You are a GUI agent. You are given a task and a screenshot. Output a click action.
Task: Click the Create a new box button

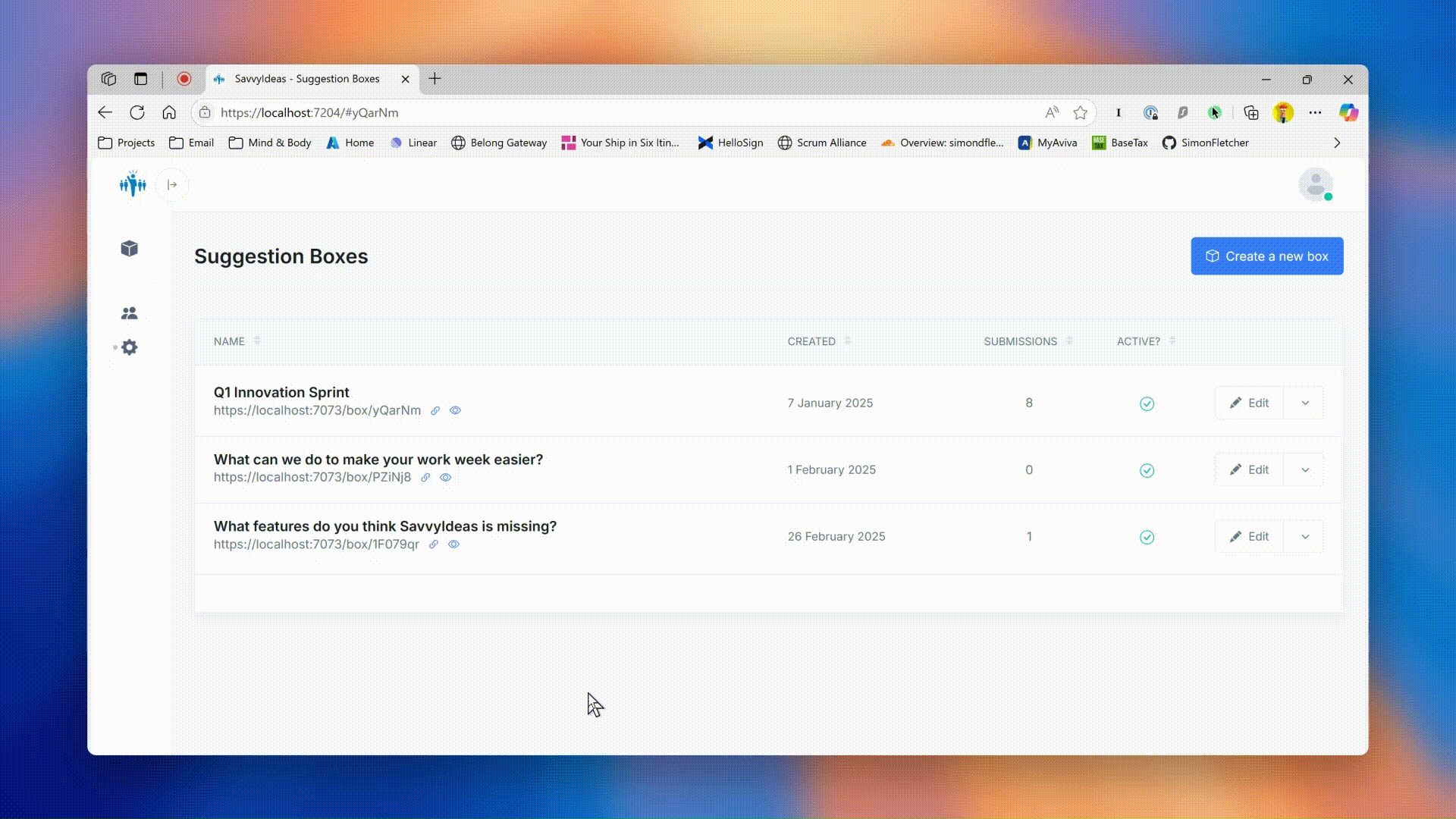[x=1266, y=256]
